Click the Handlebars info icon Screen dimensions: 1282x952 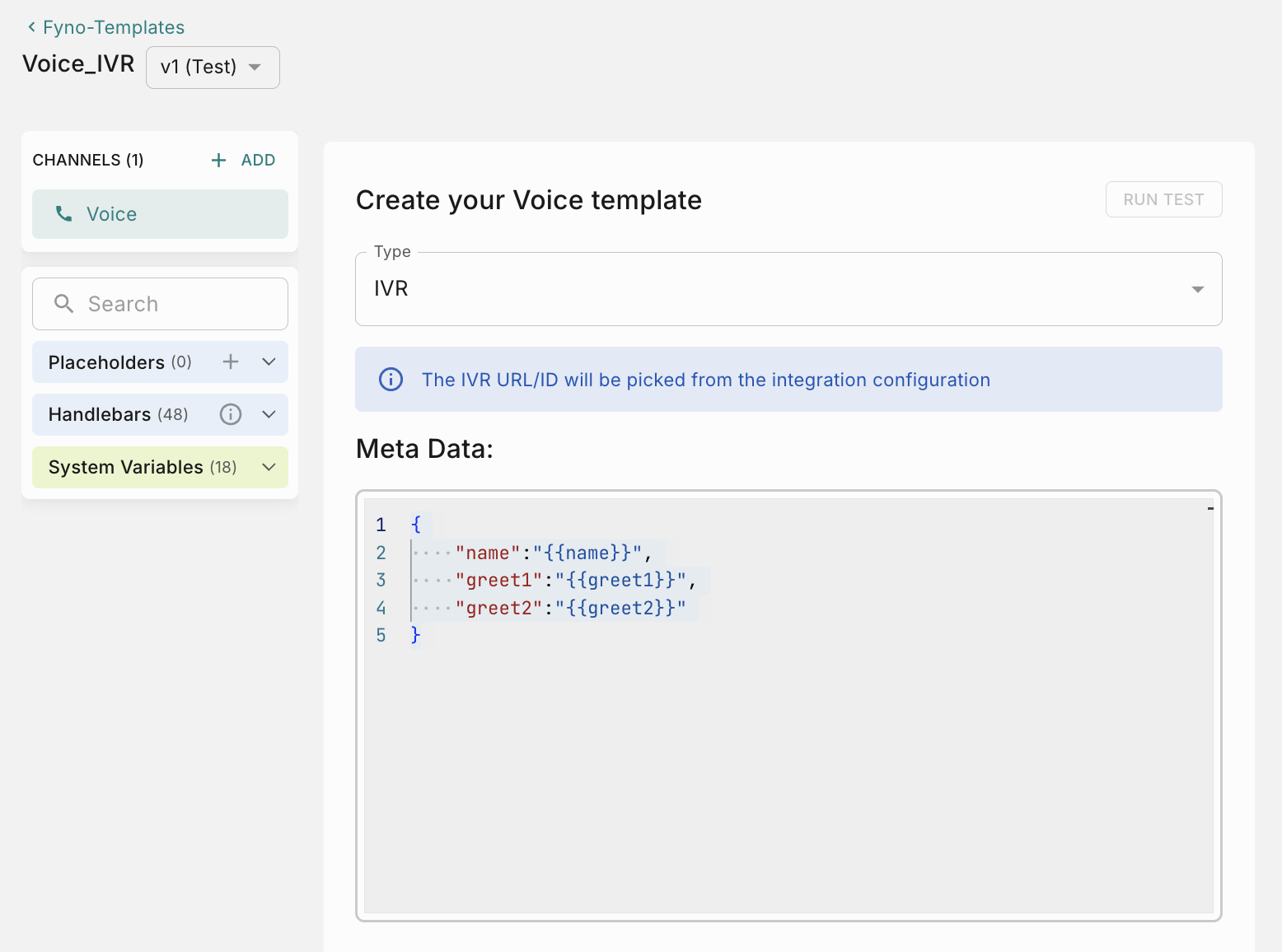231,414
